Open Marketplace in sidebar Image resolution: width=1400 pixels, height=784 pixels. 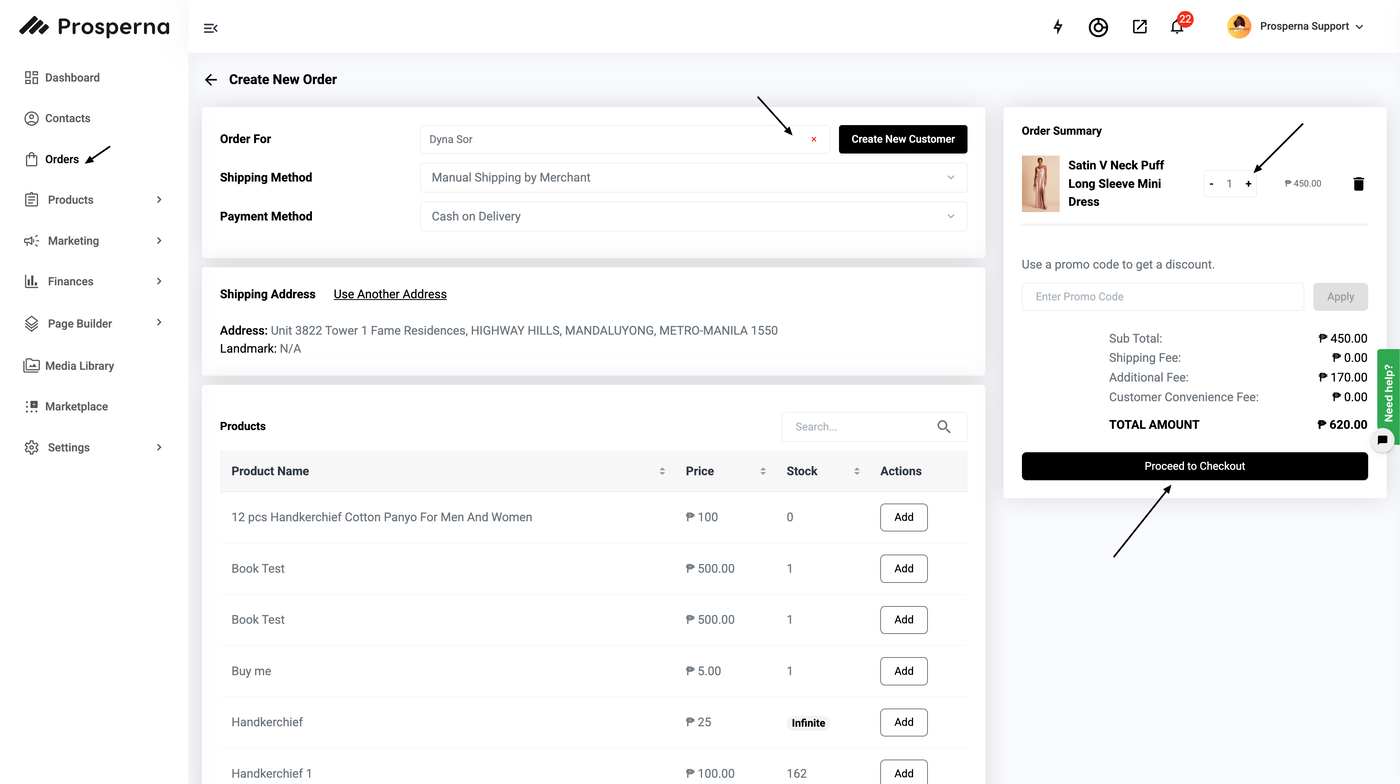tap(76, 407)
